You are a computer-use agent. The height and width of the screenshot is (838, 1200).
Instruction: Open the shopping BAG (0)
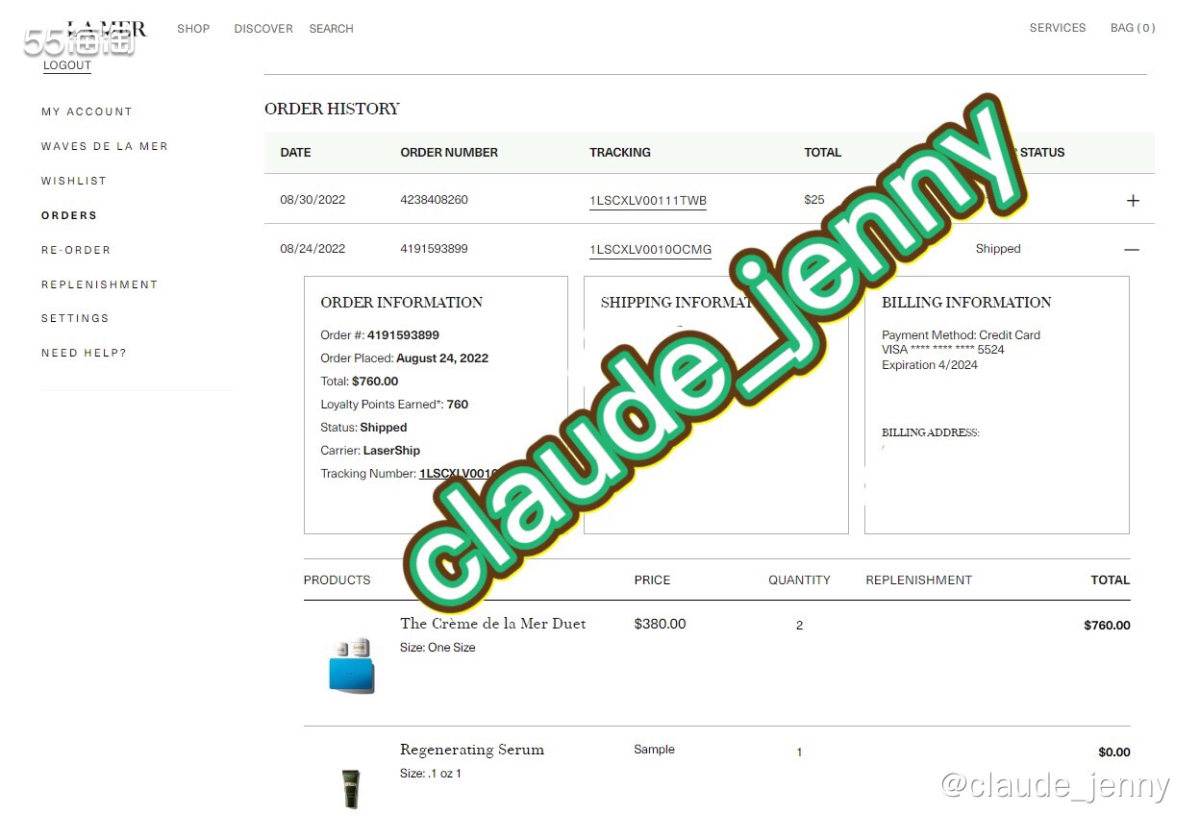click(1132, 28)
